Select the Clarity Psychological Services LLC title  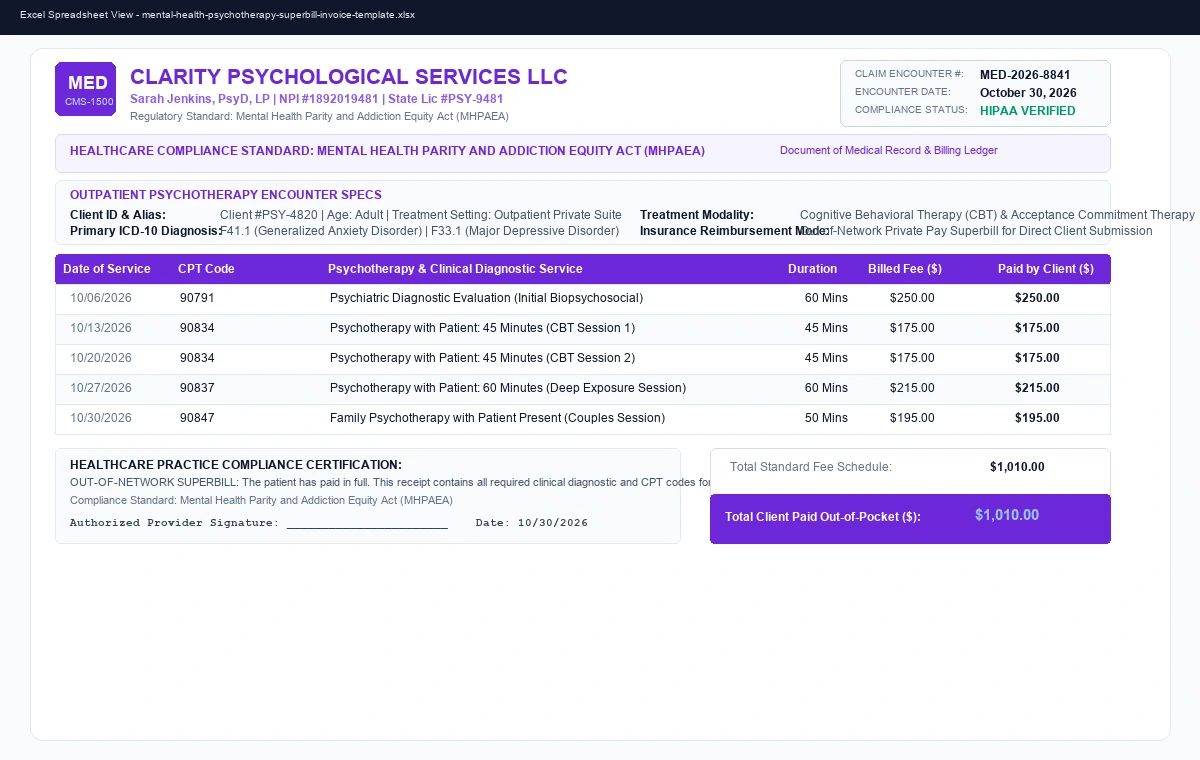point(349,77)
